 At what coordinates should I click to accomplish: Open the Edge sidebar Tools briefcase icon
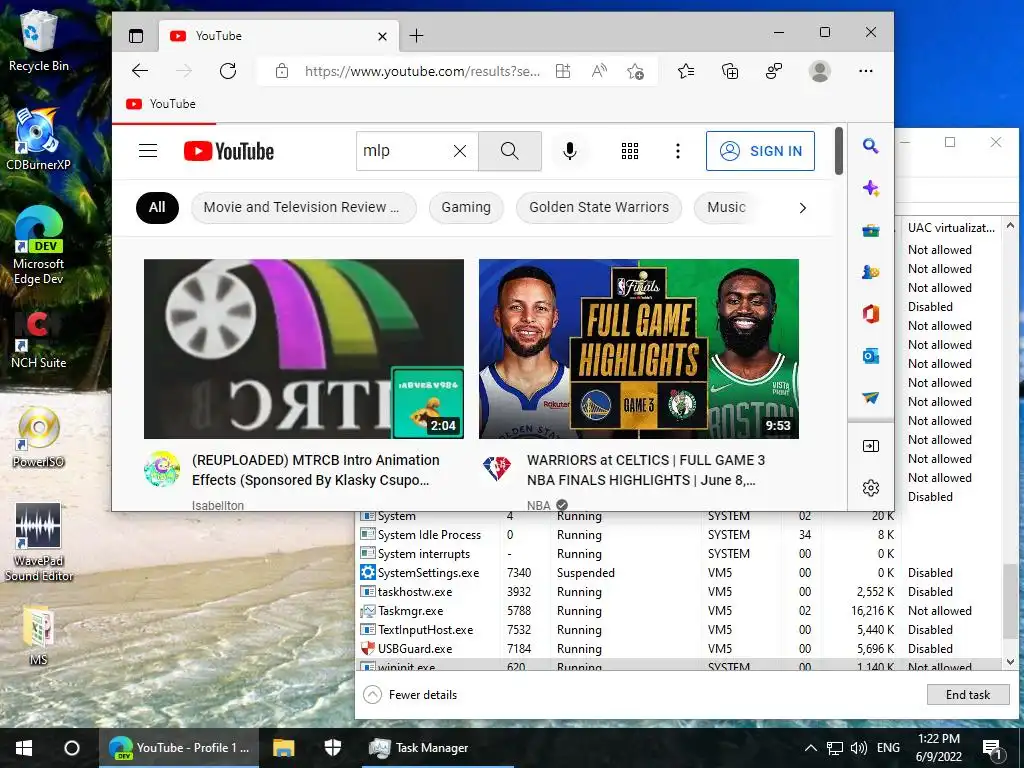click(x=871, y=230)
